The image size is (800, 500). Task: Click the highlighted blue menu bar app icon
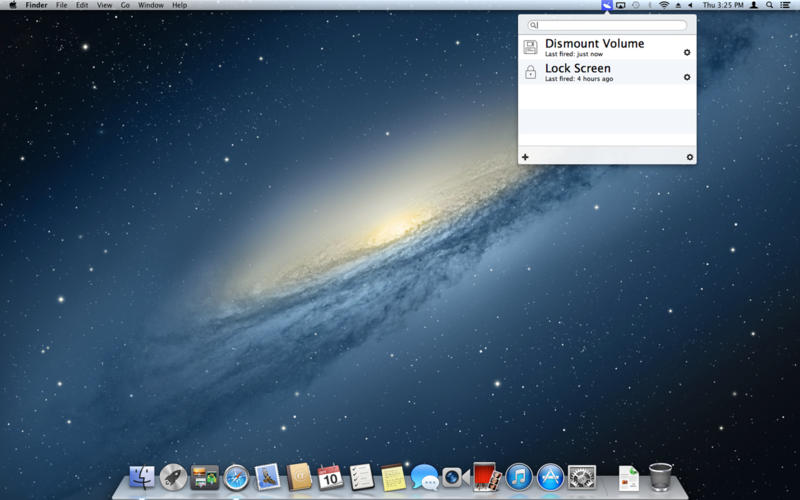607,5
